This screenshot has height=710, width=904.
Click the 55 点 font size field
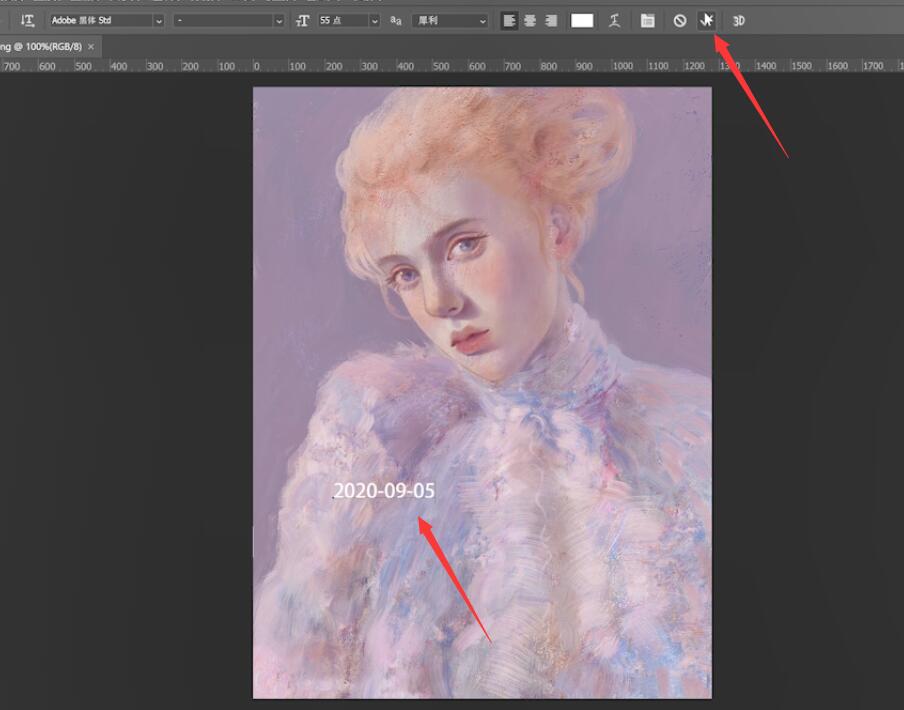coord(343,21)
